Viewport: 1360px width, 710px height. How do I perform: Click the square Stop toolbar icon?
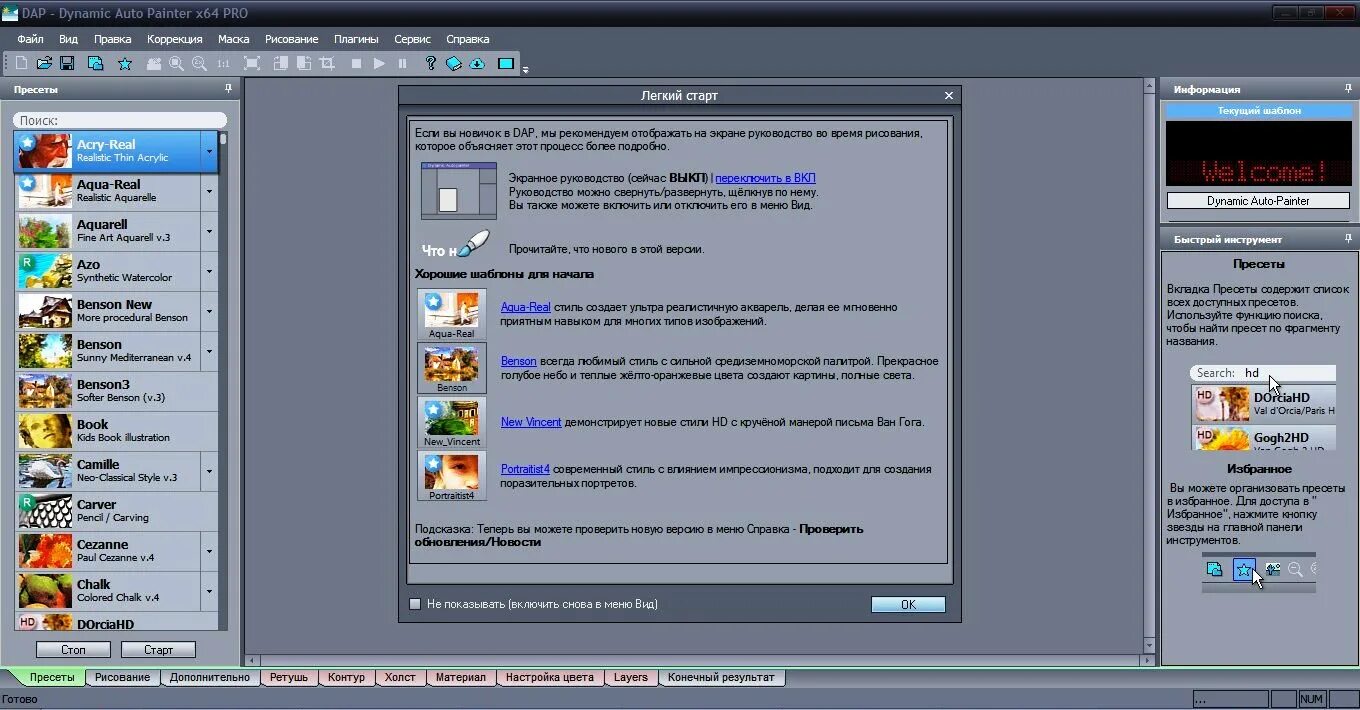pos(356,63)
